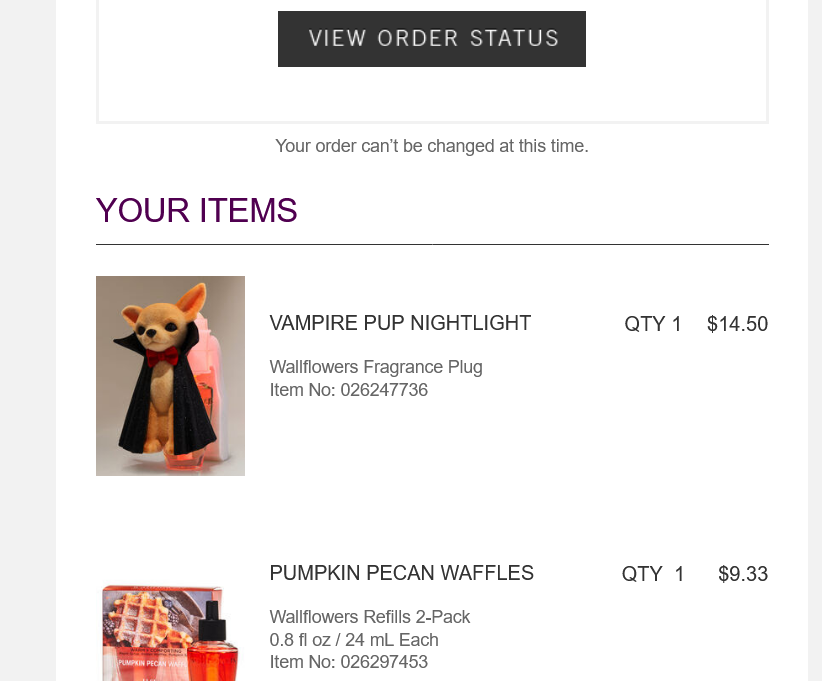Click the $14.50 price
Screen dimensions: 822x681
[x=737, y=324]
